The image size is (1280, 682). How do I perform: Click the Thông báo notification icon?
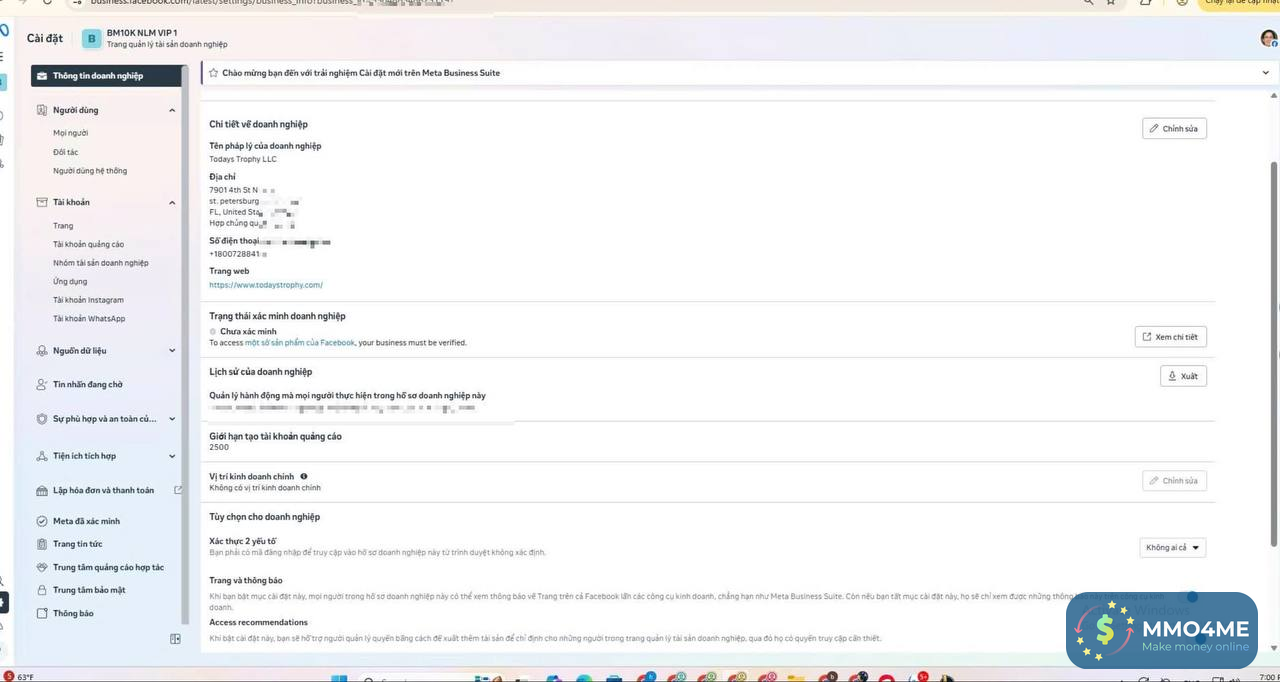(x=42, y=613)
